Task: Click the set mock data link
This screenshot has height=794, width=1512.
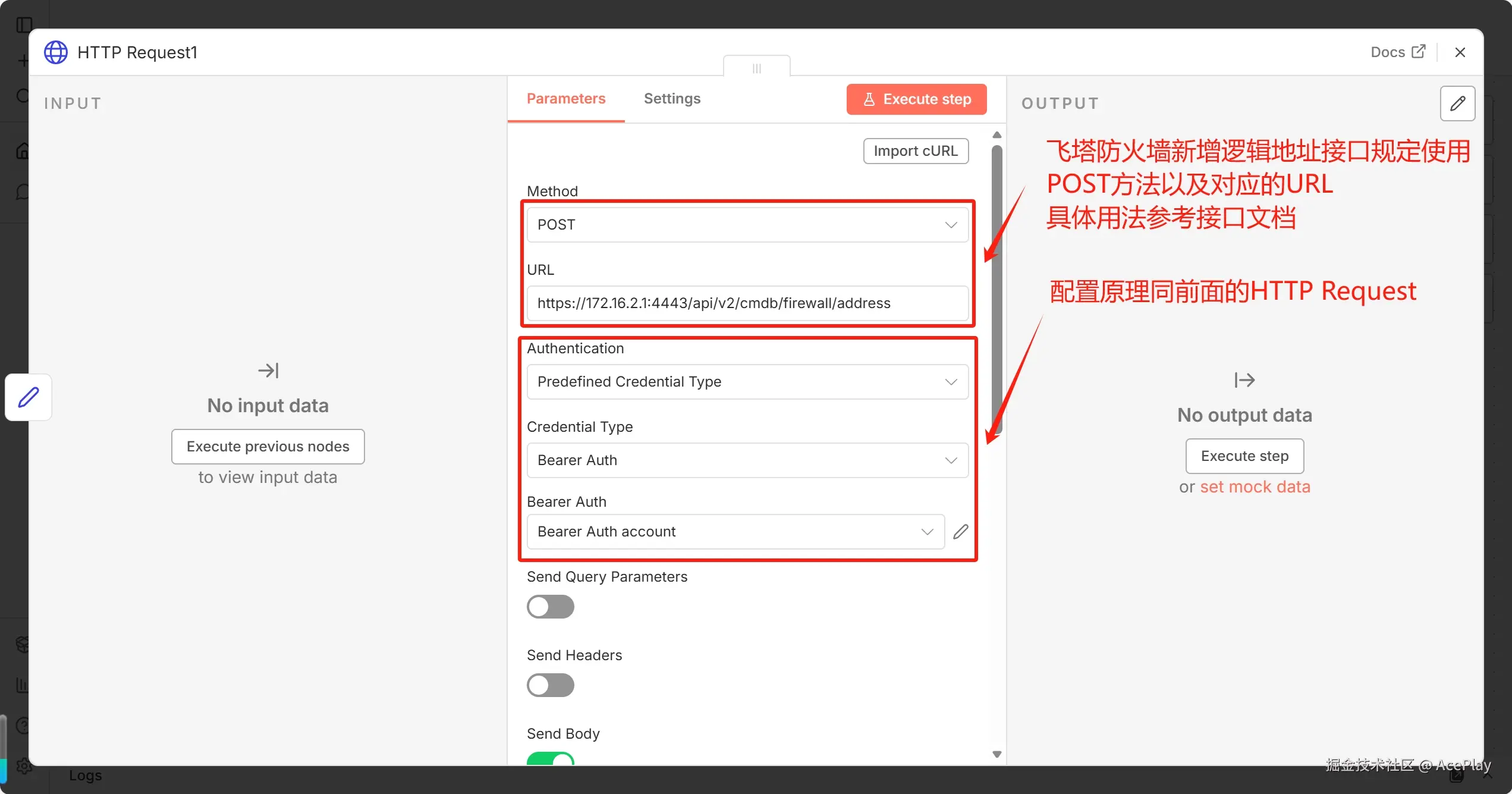Action: (1255, 487)
